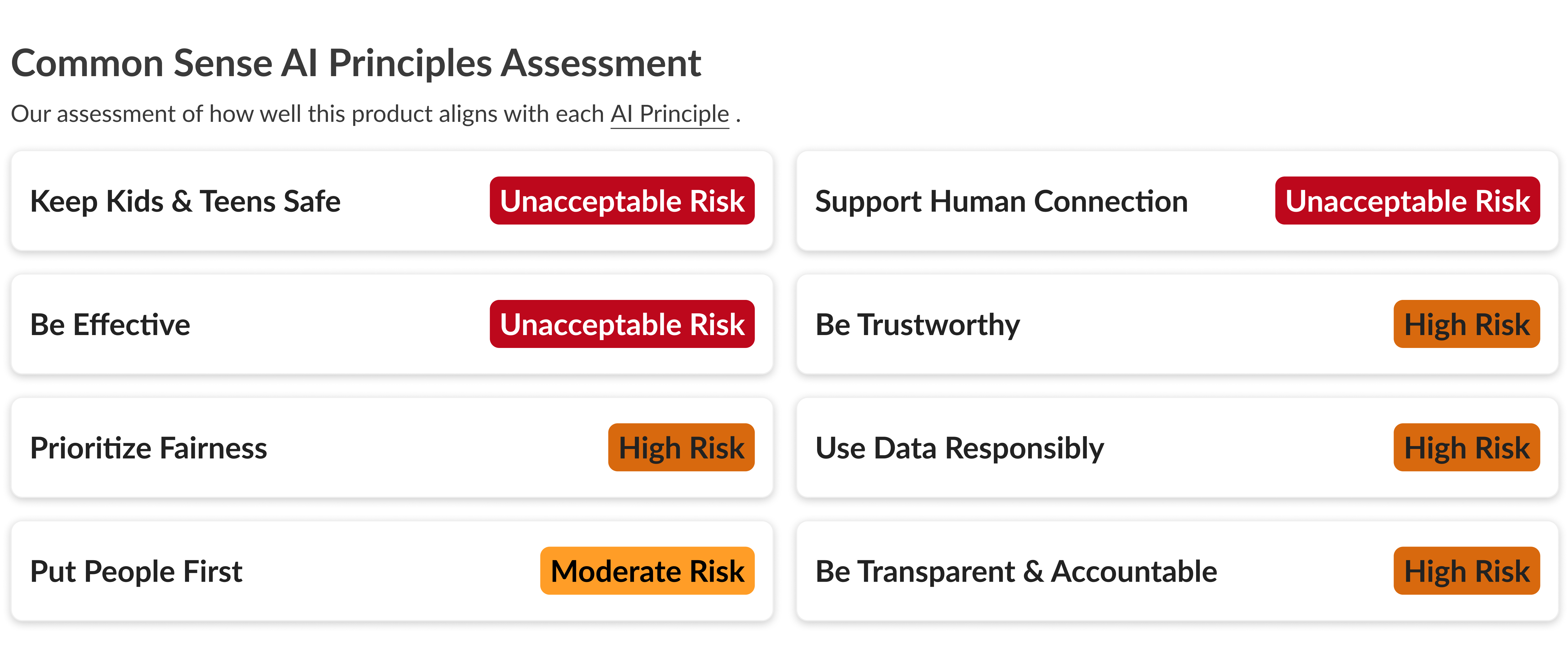1568x659 pixels.
Task: Click Unacceptable Risk badge beside Support Human Connection
Action: pyautogui.click(x=1407, y=201)
